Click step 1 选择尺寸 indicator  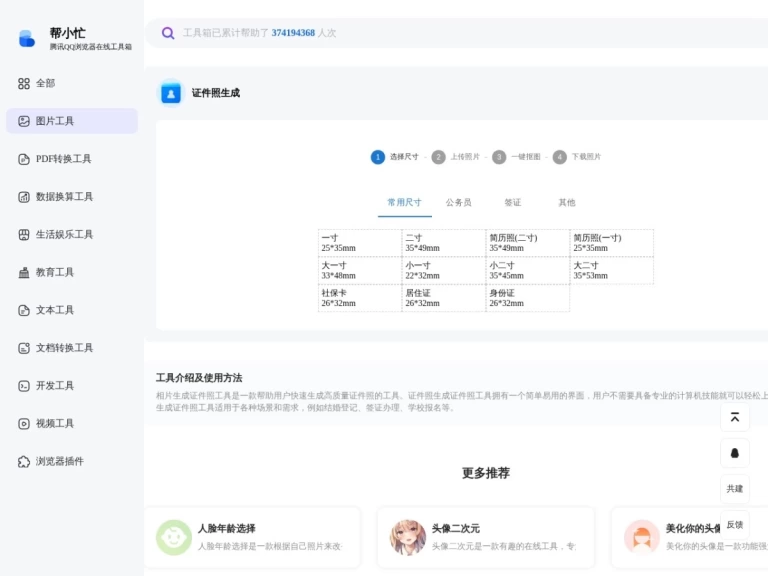coord(395,157)
